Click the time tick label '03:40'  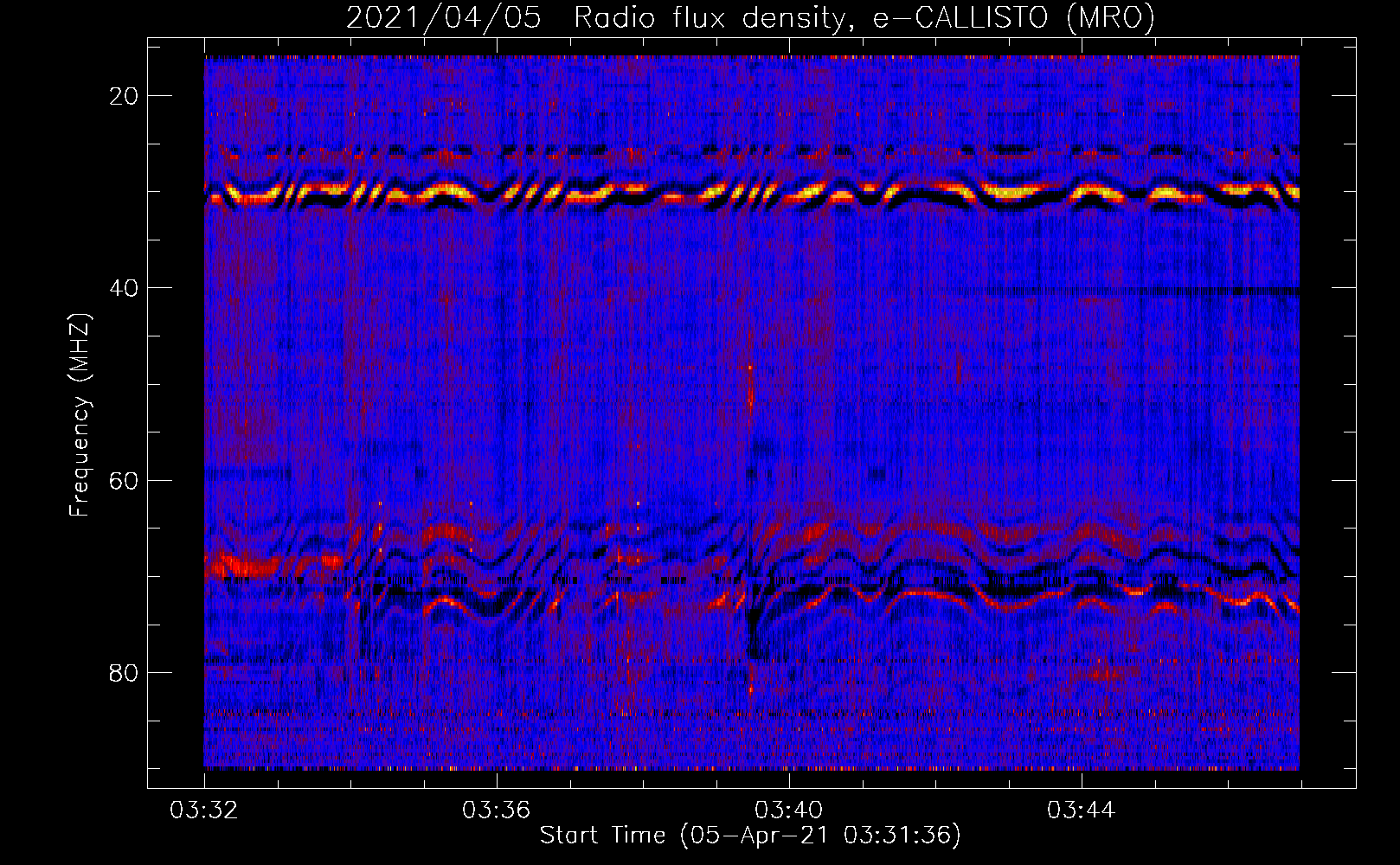click(789, 811)
